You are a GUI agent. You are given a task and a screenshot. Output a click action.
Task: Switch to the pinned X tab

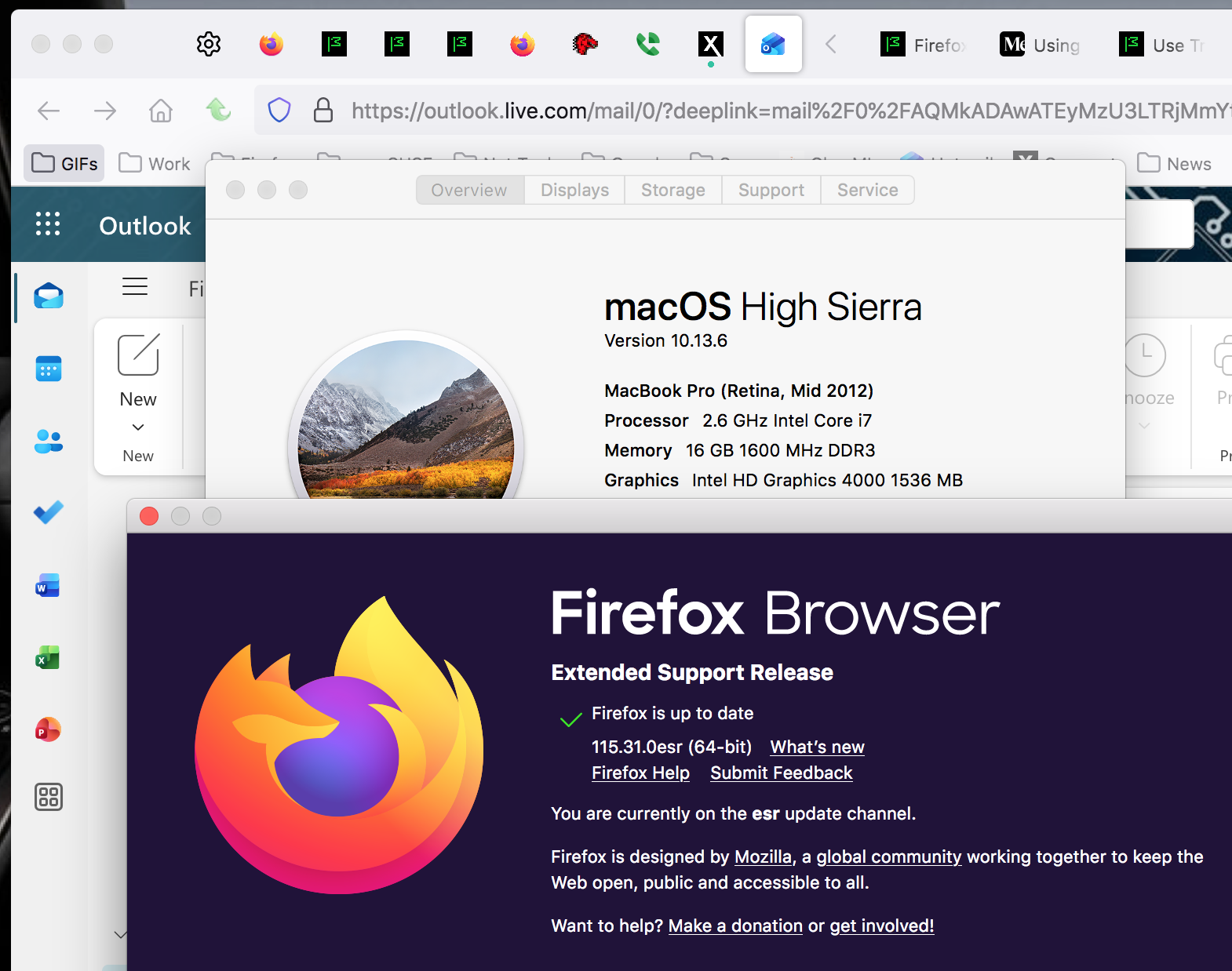pyautogui.click(x=711, y=44)
